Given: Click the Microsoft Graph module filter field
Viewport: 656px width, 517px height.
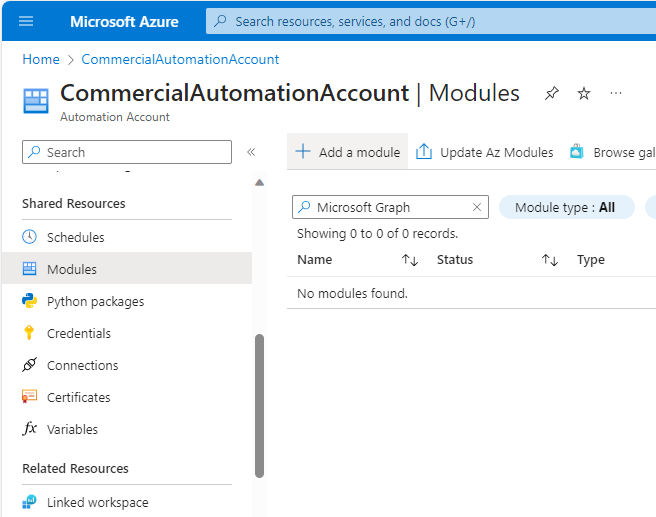Looking at the screenshot, I should tap(390, 207).
